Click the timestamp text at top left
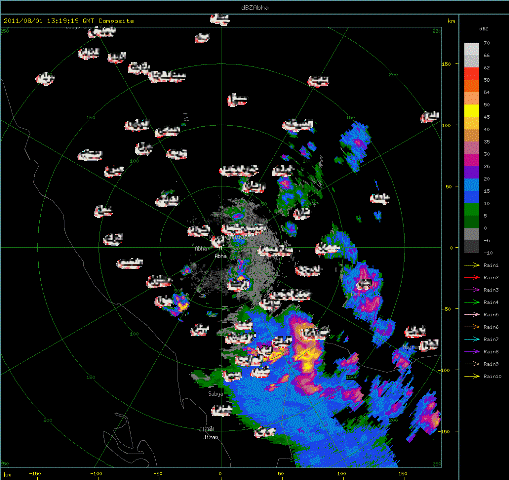Viewport: 509px width, 480px height. 69,21
